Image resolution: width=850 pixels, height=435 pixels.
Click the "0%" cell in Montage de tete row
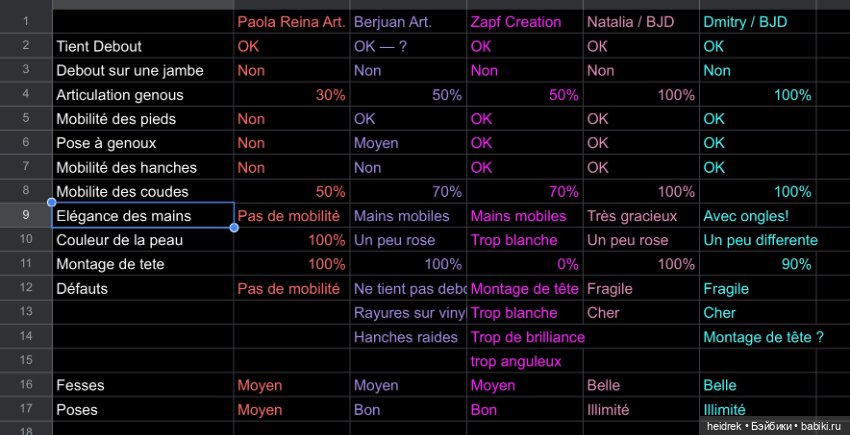[524, 264]
